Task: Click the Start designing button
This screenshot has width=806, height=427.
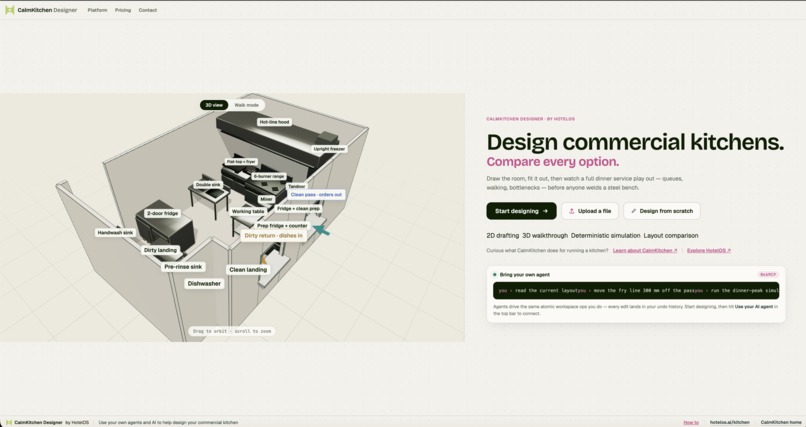Action: coord(521,211)
